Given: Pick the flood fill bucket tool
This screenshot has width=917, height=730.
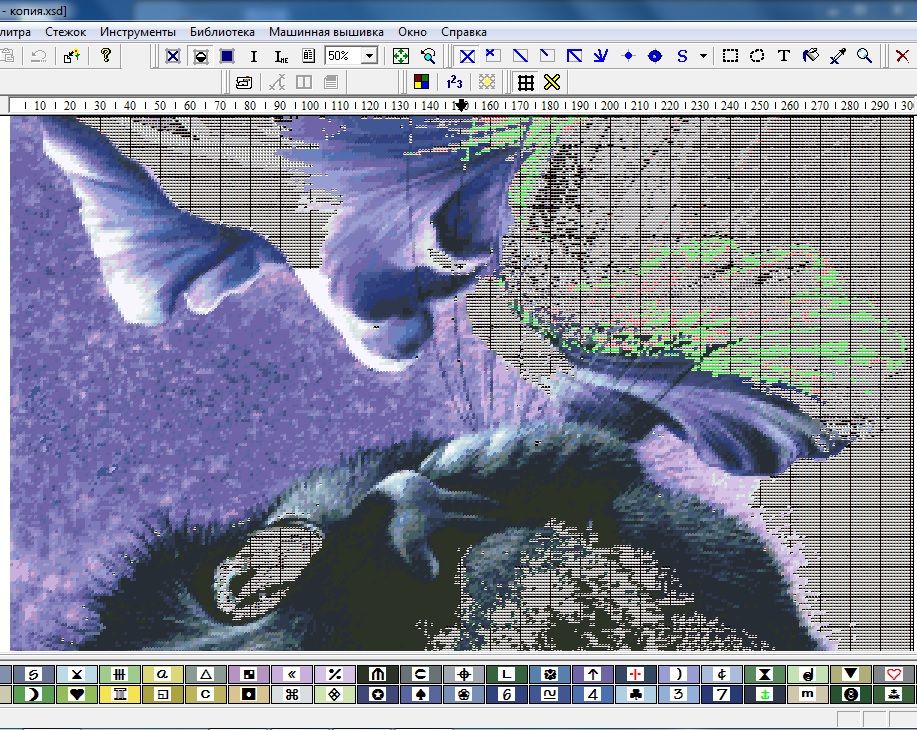Looking at the screenshot, I should (811, 56).
